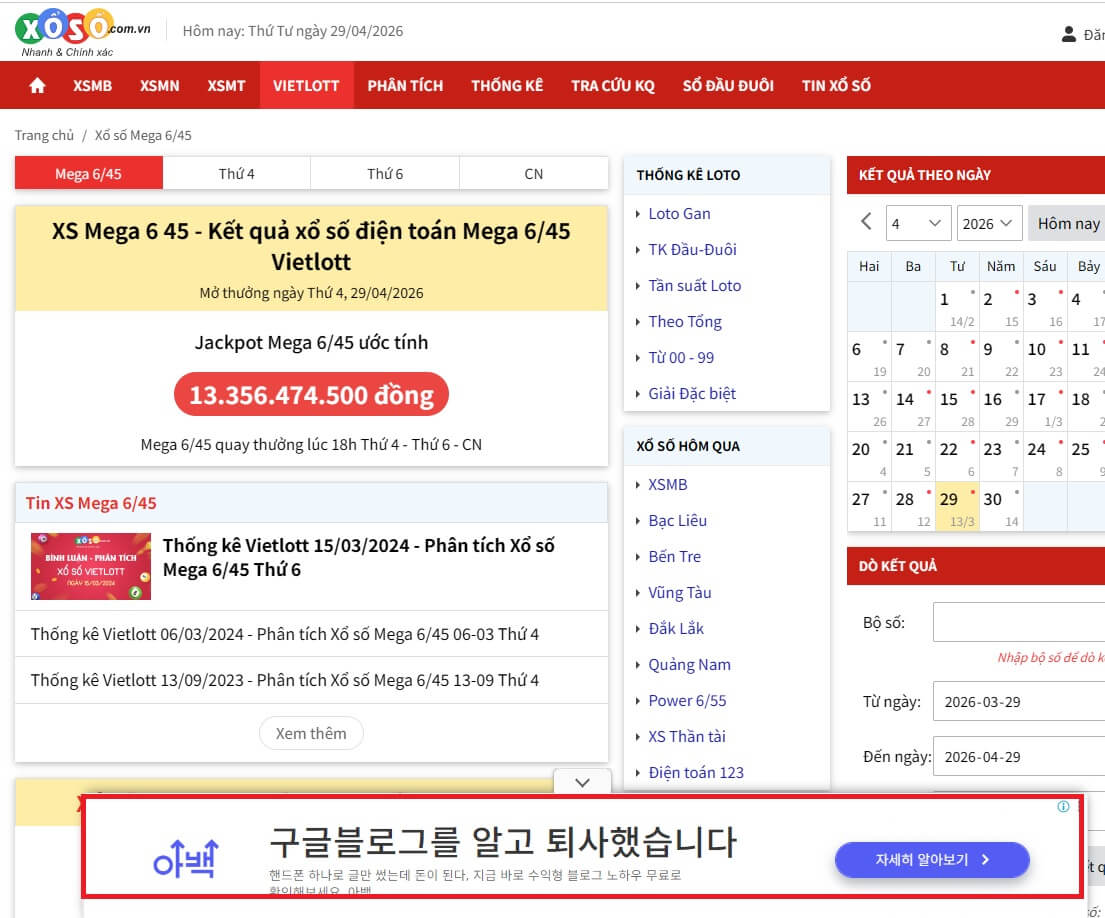Select day 13 in the calendar
This screenshot has width=1105, height=918.
[869, 408]
